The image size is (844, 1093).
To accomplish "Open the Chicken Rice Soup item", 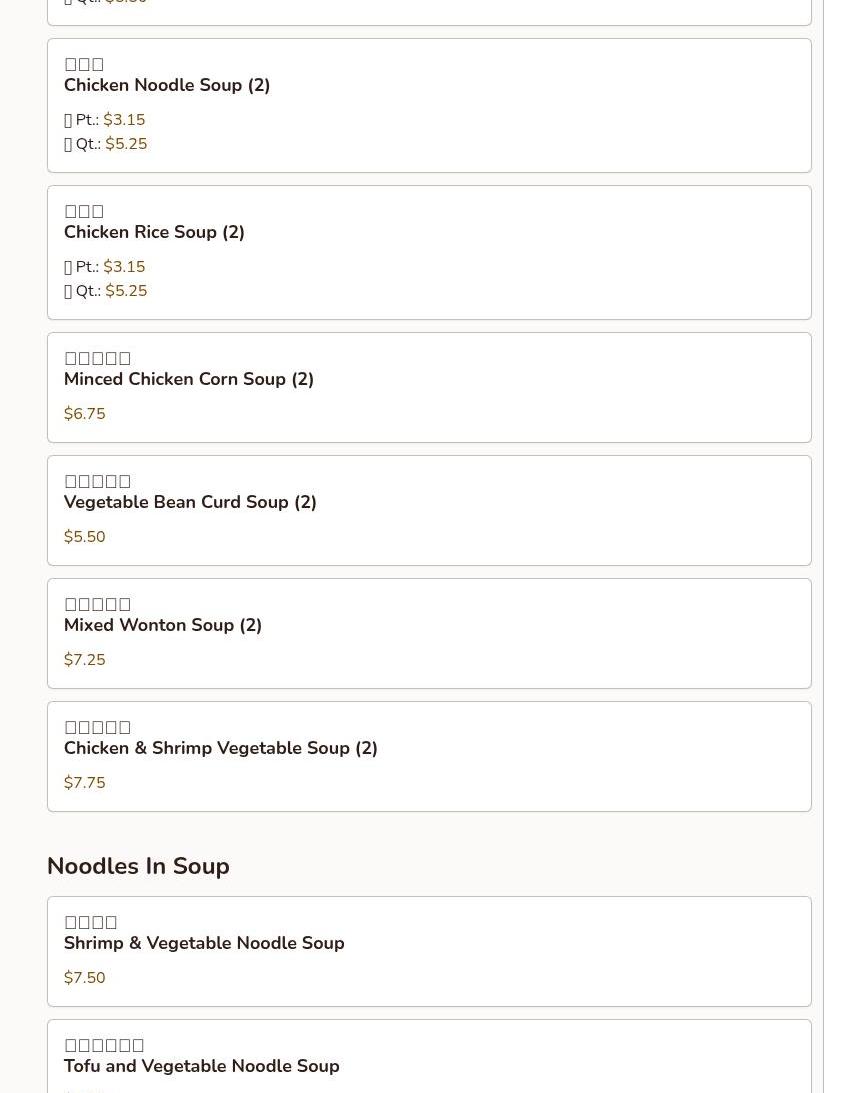I will click(x=154, y=233).
